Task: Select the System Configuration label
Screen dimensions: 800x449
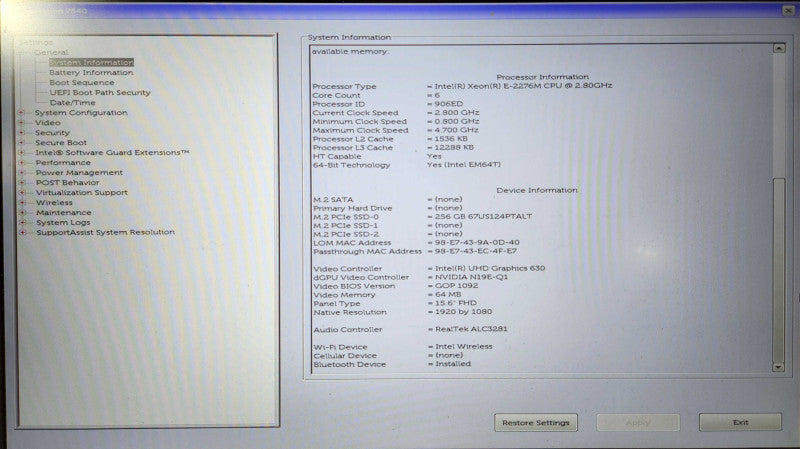Action: tap(81, 113)
